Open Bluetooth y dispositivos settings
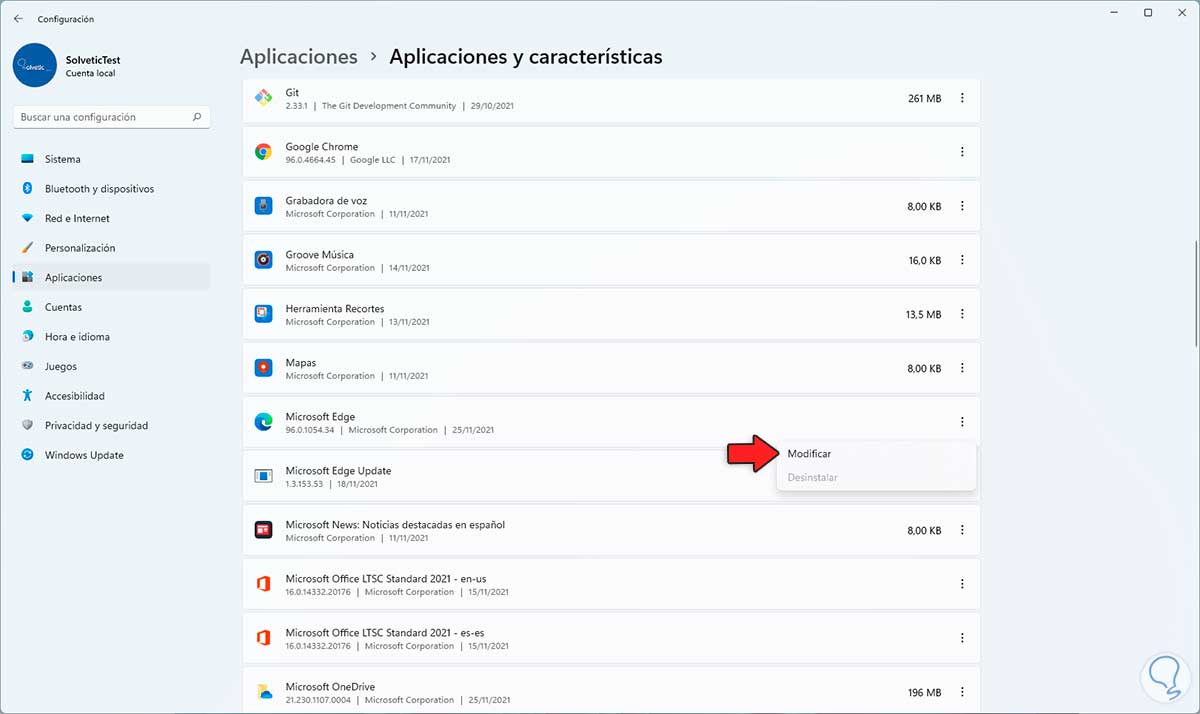The image size is (1200, 714). coord(111,189)
